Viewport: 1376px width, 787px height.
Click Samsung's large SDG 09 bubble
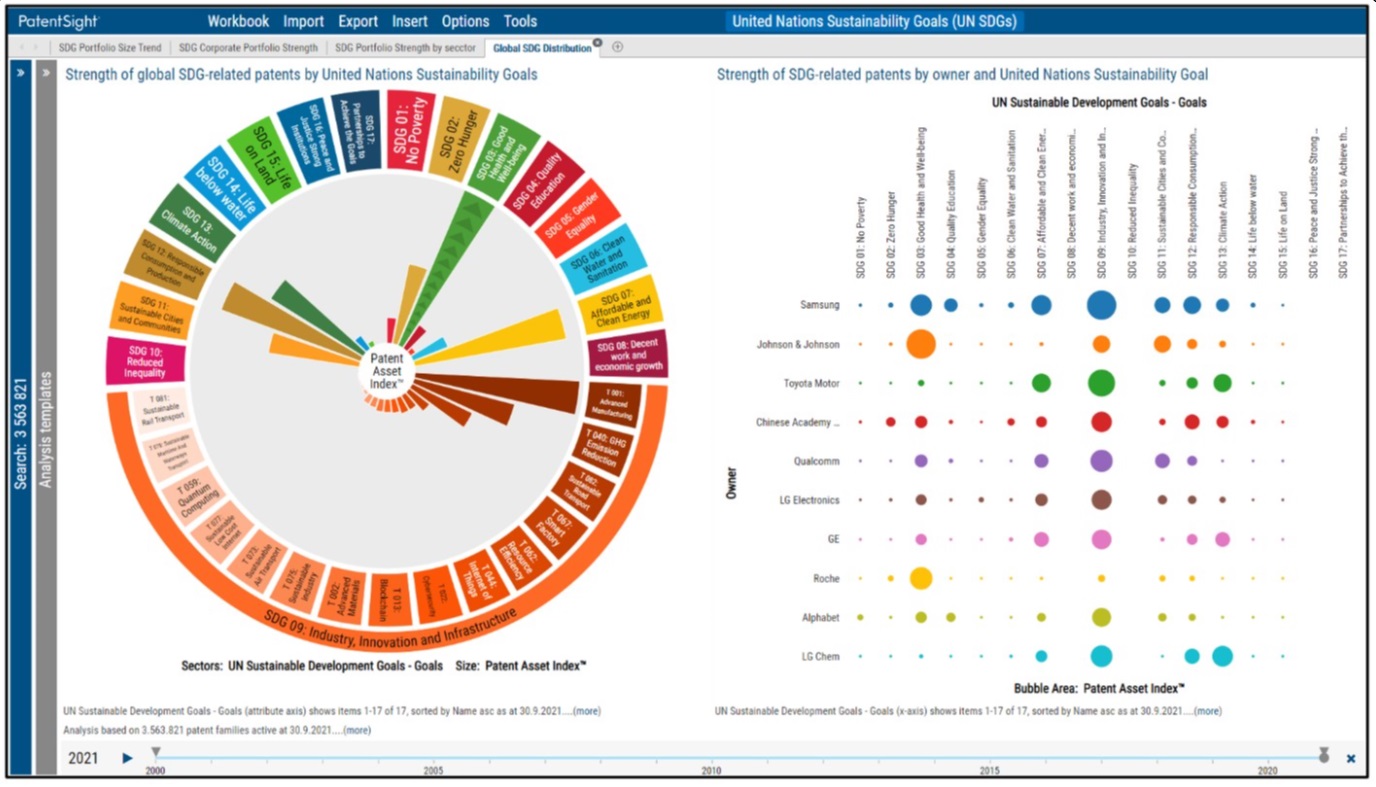click(x=1101, y=305)
